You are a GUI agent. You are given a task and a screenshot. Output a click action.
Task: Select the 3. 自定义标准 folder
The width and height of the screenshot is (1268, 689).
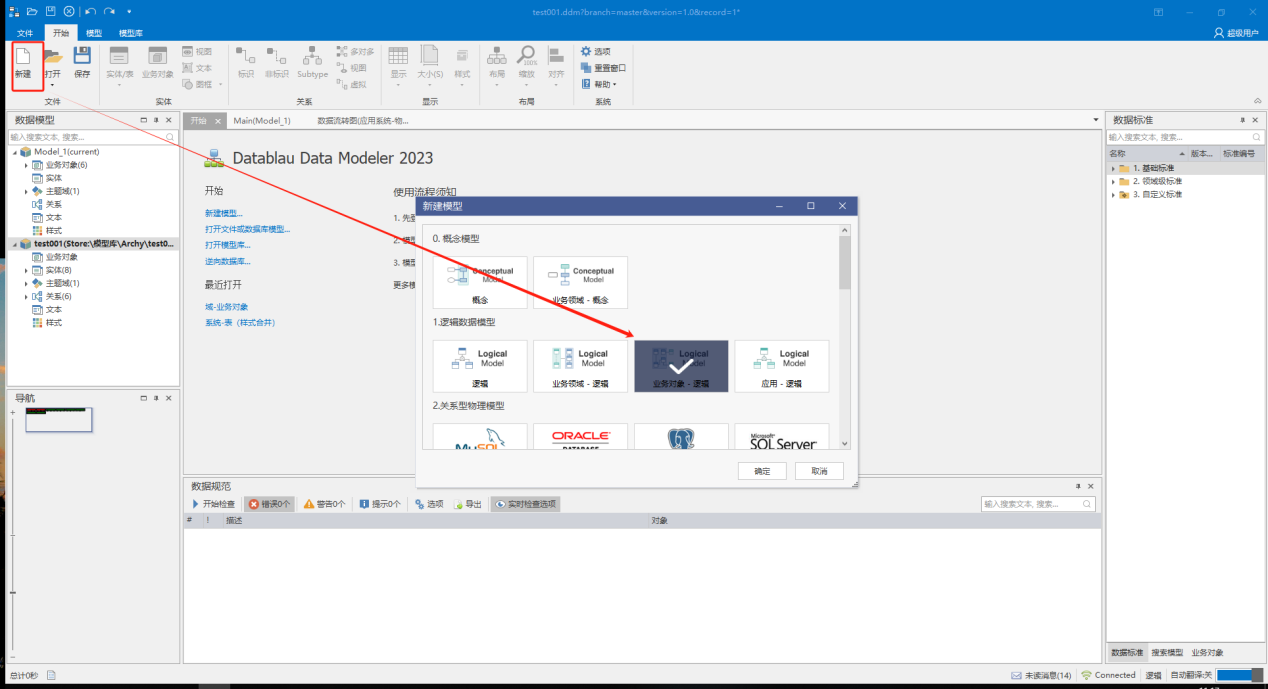pyautogui.click(x=1150, y=194)
